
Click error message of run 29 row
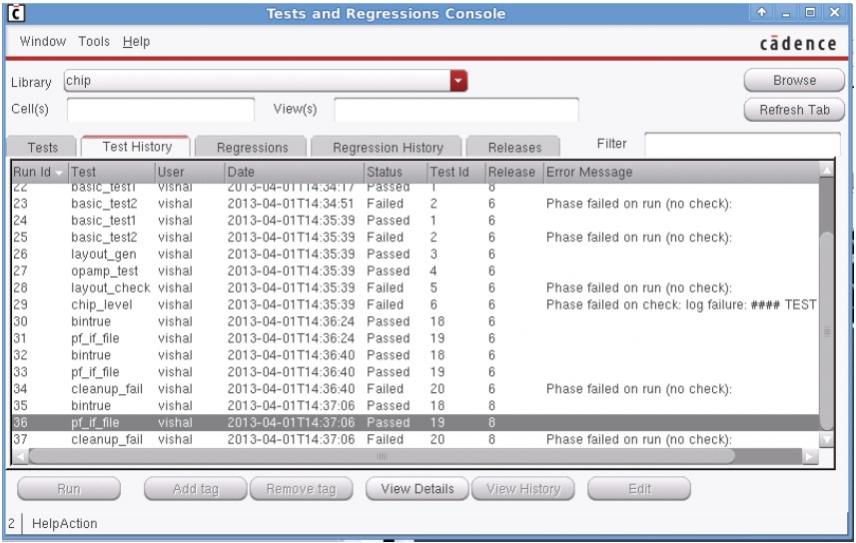pos(681,305)
